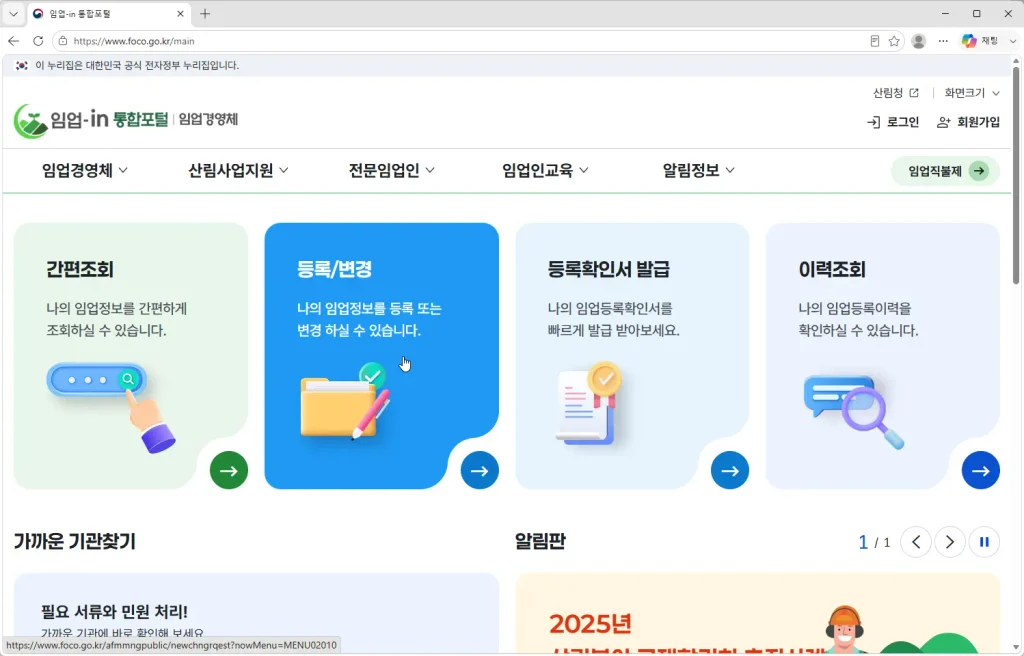Click the 2025년 알림판 banner

coord(758,614)
